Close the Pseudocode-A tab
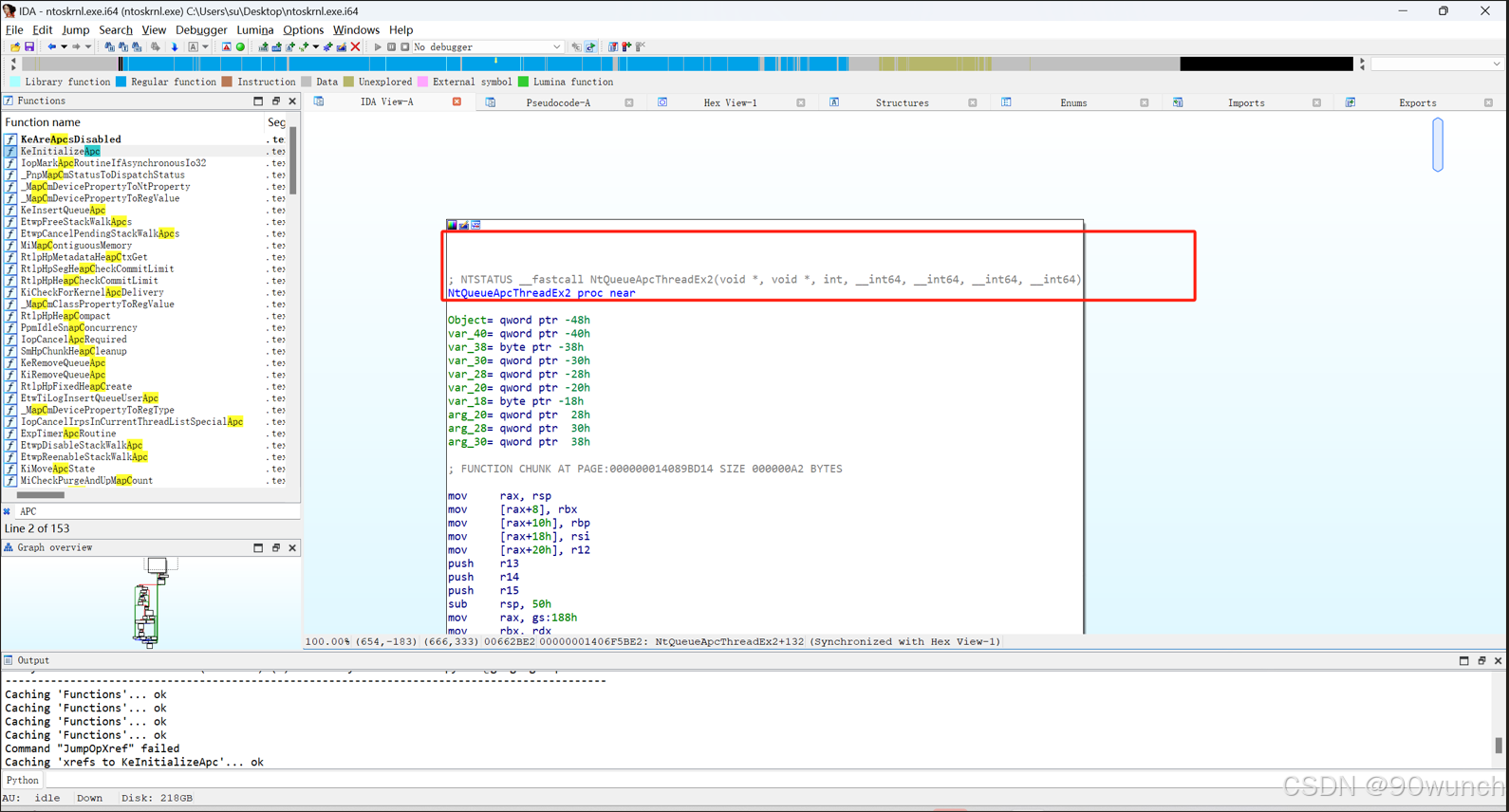 point(629,102)
